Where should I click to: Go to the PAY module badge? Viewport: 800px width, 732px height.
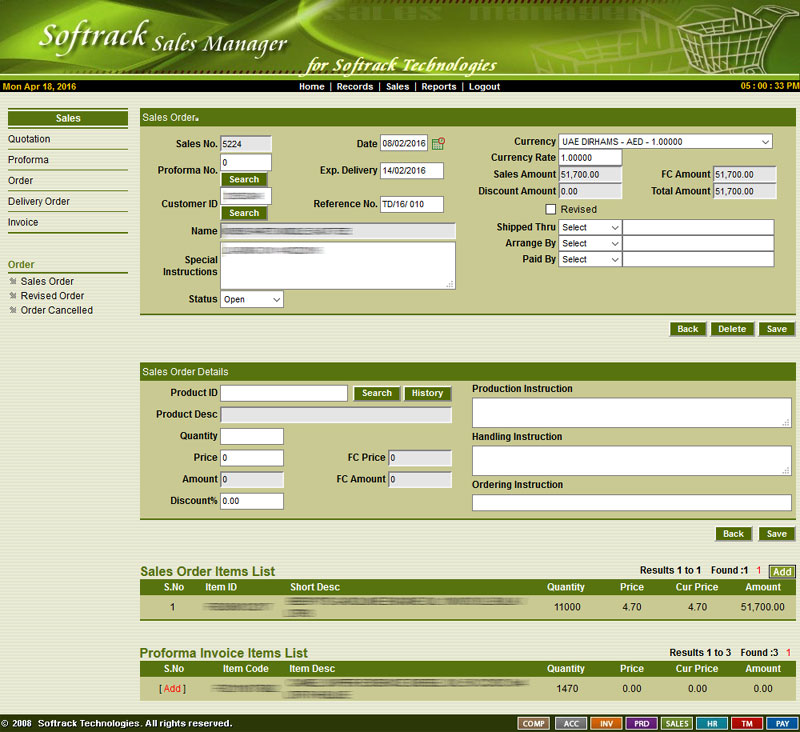pyautogui.click(x=781, y=723)
